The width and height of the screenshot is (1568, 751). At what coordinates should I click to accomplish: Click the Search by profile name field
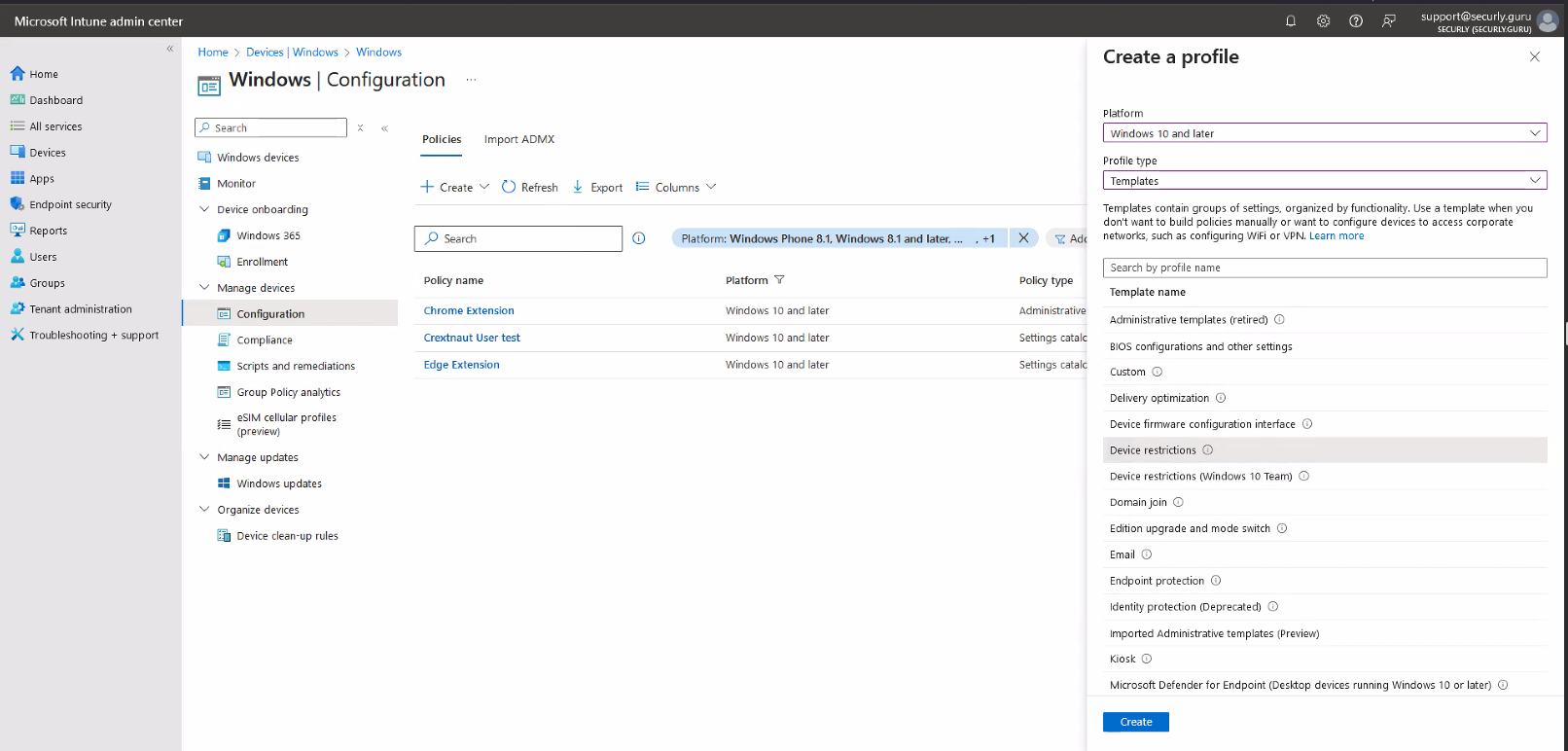[1325, 268]
